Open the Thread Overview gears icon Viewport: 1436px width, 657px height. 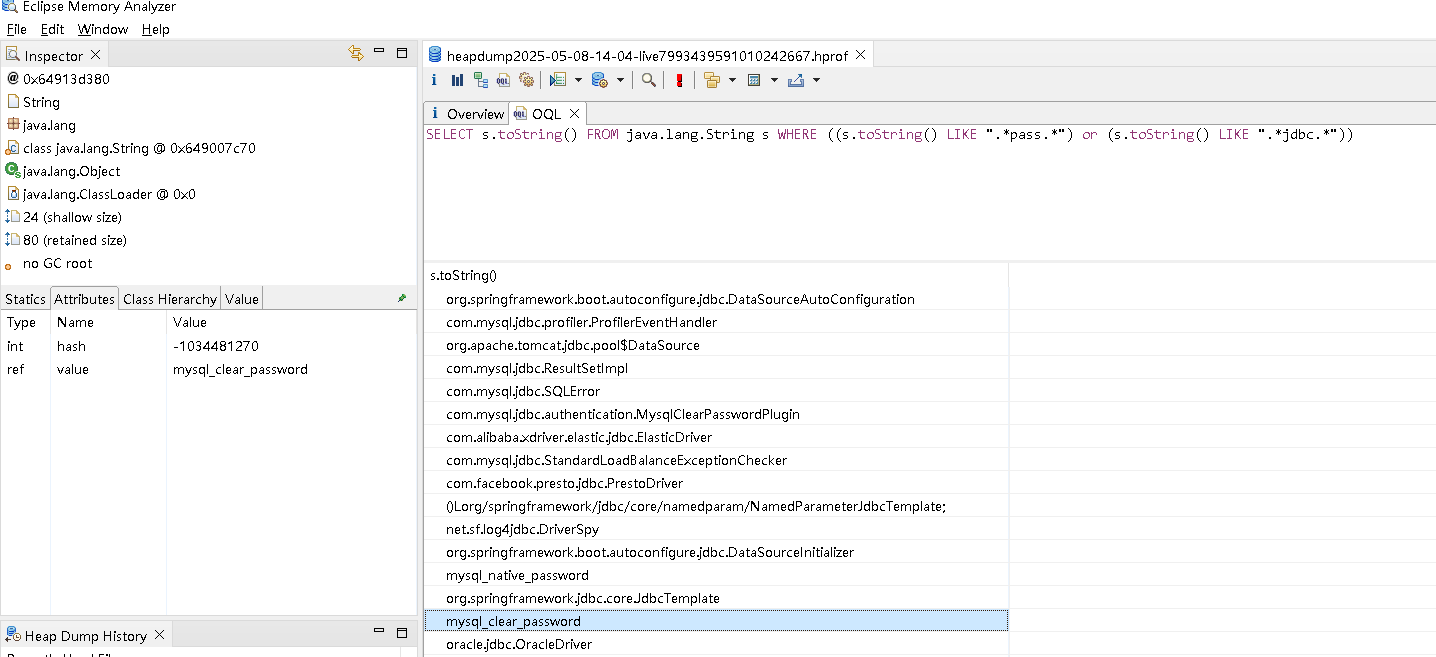click(x=527, y=80)
